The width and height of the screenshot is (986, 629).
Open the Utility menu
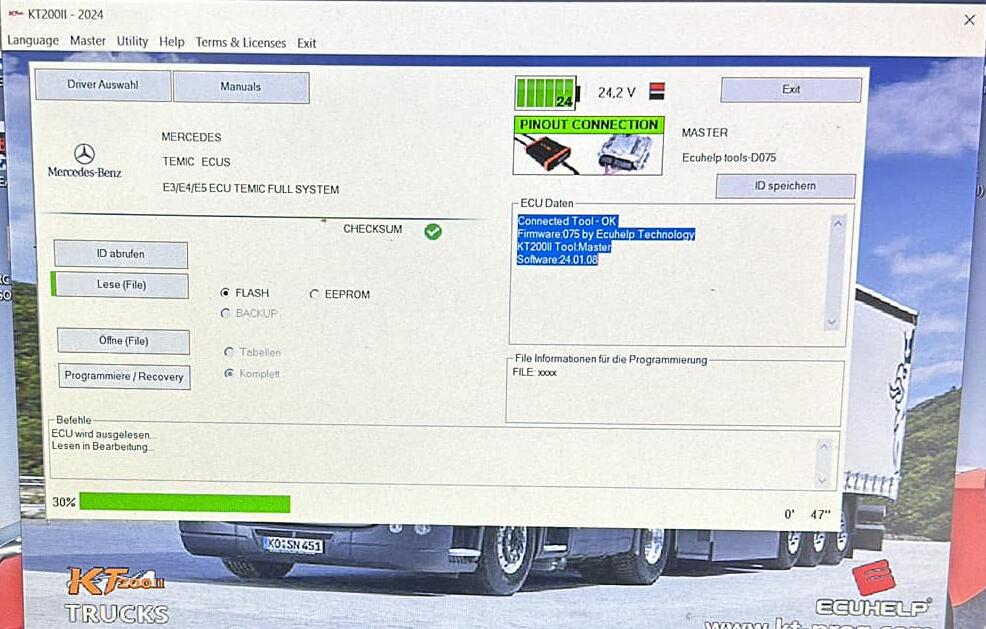pos(132,42)
